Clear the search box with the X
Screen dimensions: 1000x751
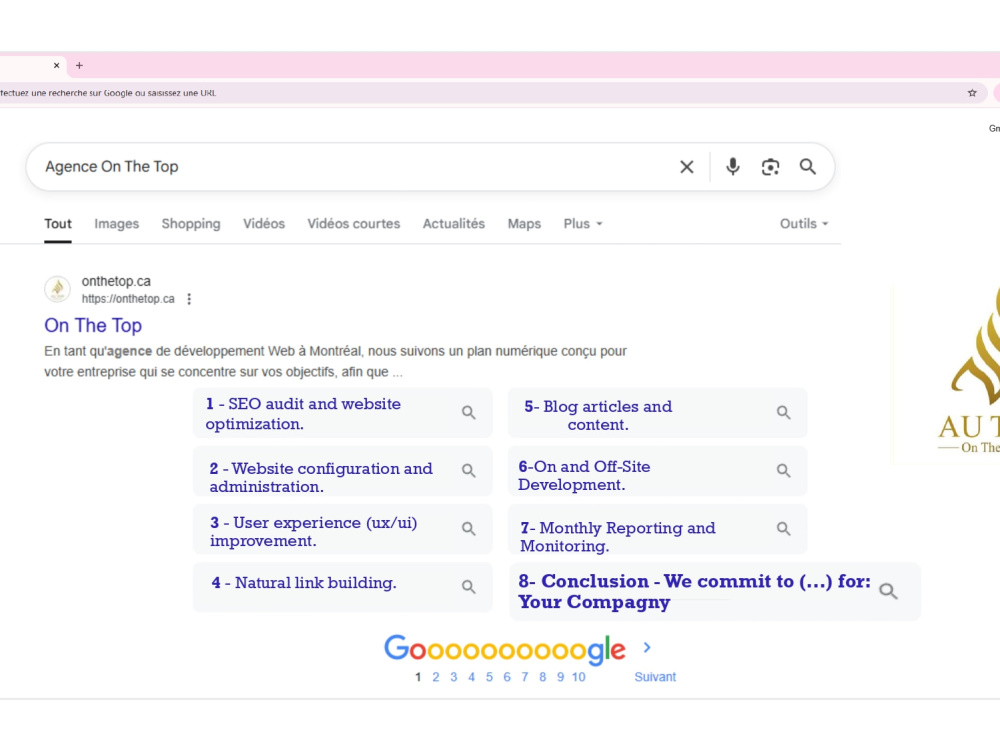tap(687, 167)
